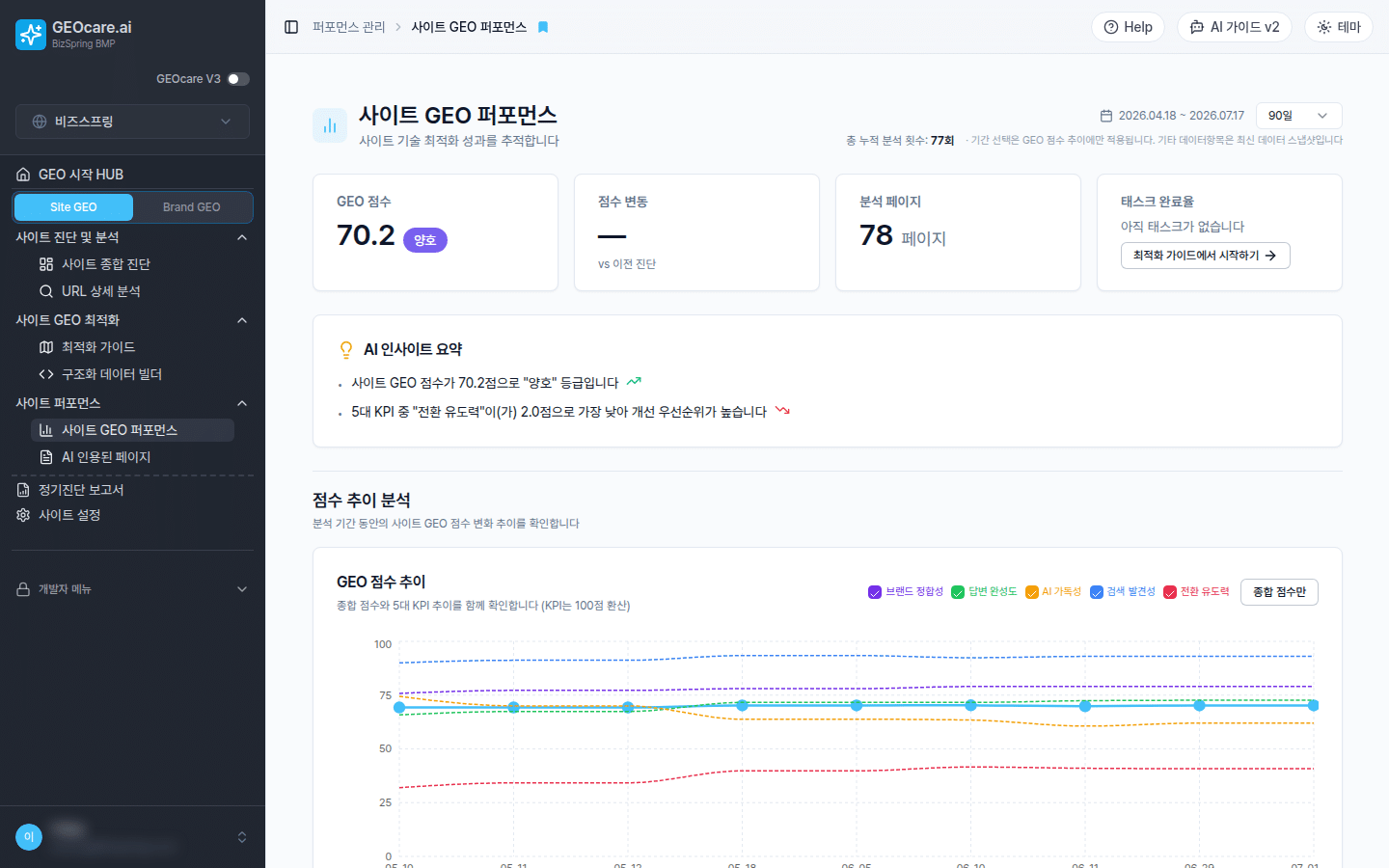Image resolution: width=1389 pixels, height=868 pixels.
Task: Open the user account switcher arrows
Action: [x=242, y=837]
